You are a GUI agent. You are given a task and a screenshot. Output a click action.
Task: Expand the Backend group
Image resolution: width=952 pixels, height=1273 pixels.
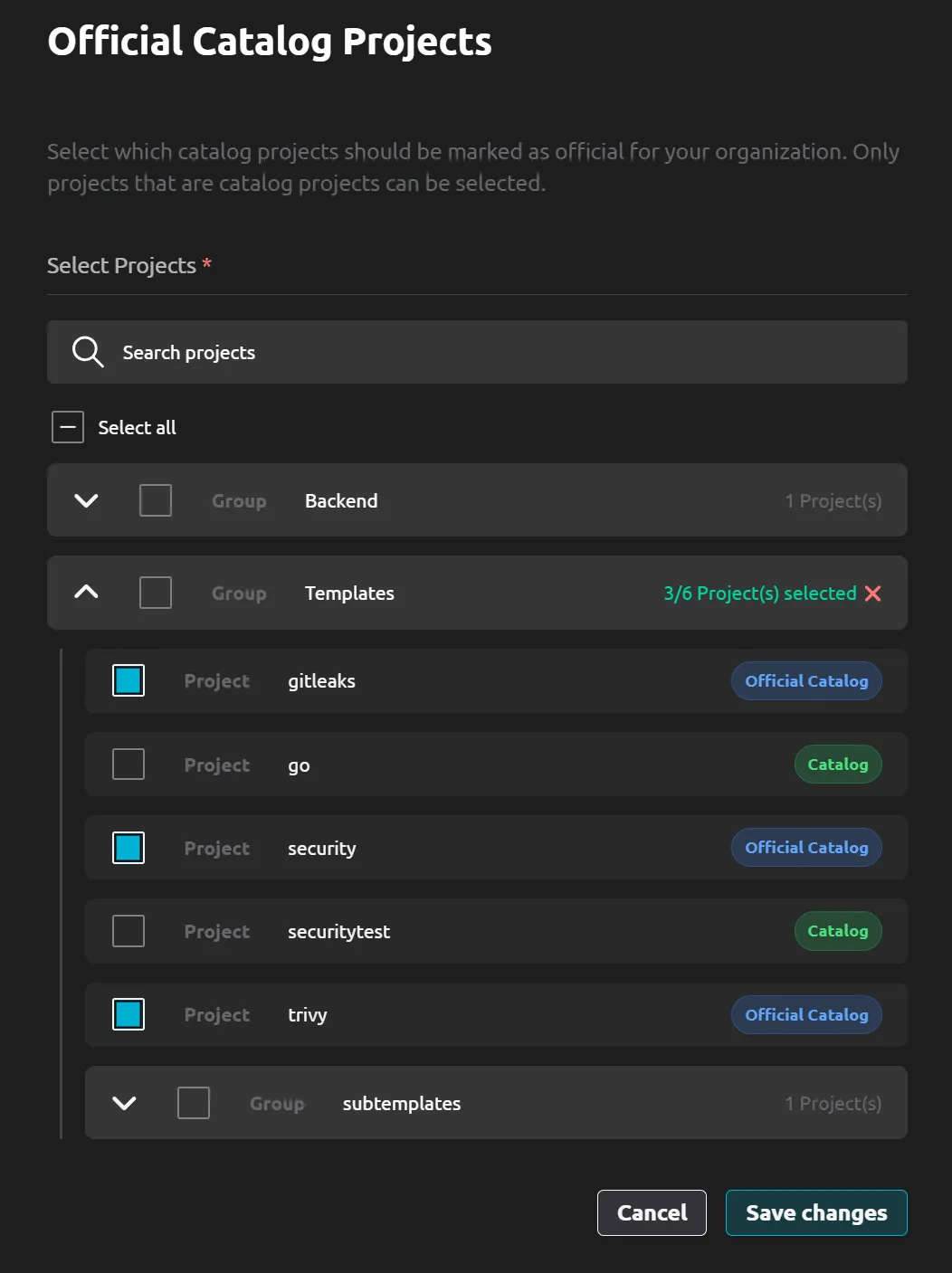[x=84, y=499]
